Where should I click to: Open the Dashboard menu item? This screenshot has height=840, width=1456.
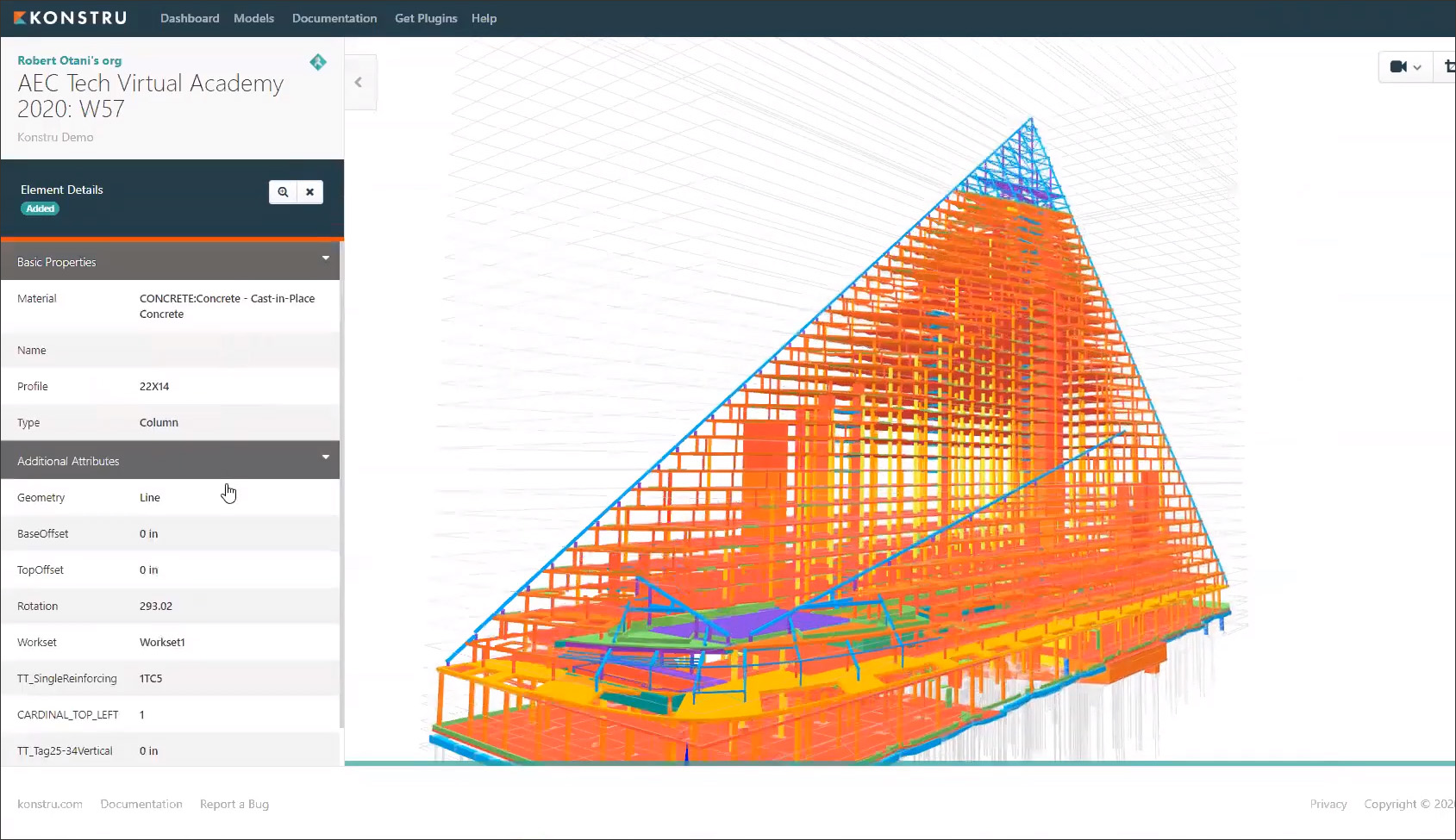(190, 18)
